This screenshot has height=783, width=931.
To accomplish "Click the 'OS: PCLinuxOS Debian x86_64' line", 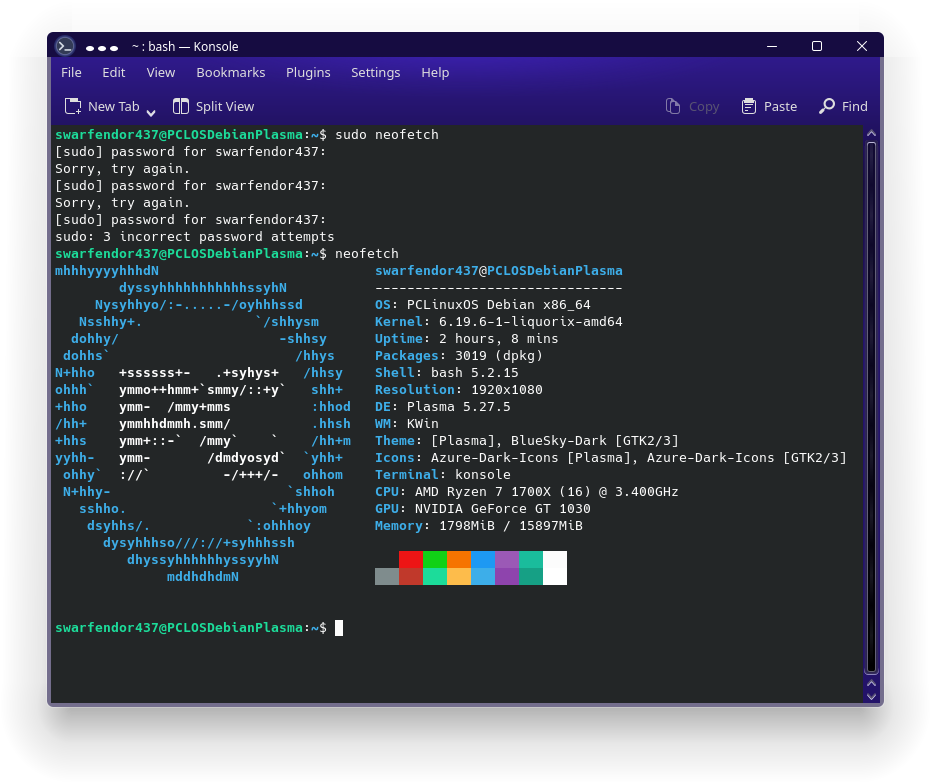I will click(483, 305).
